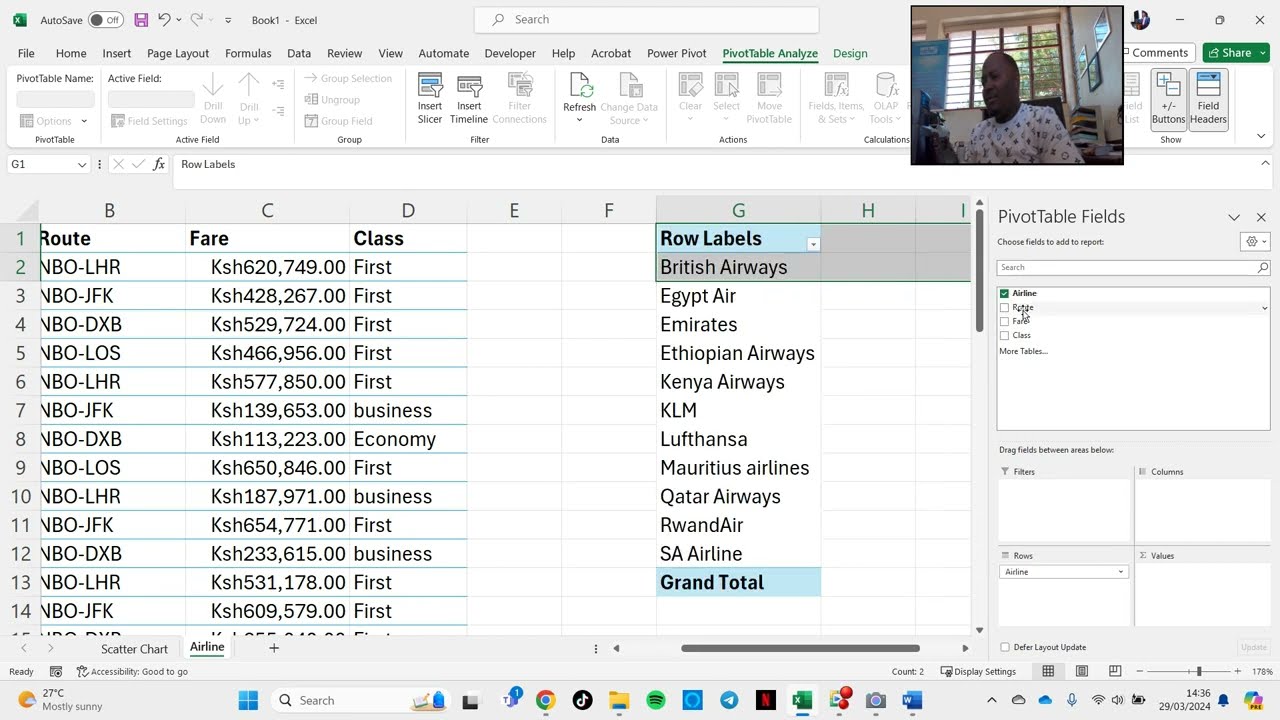Image resolution: width=1280 pixels, height=720 pixels.
Task: Switch to Page Layout view in status bar
Action: click(1081, 671)
